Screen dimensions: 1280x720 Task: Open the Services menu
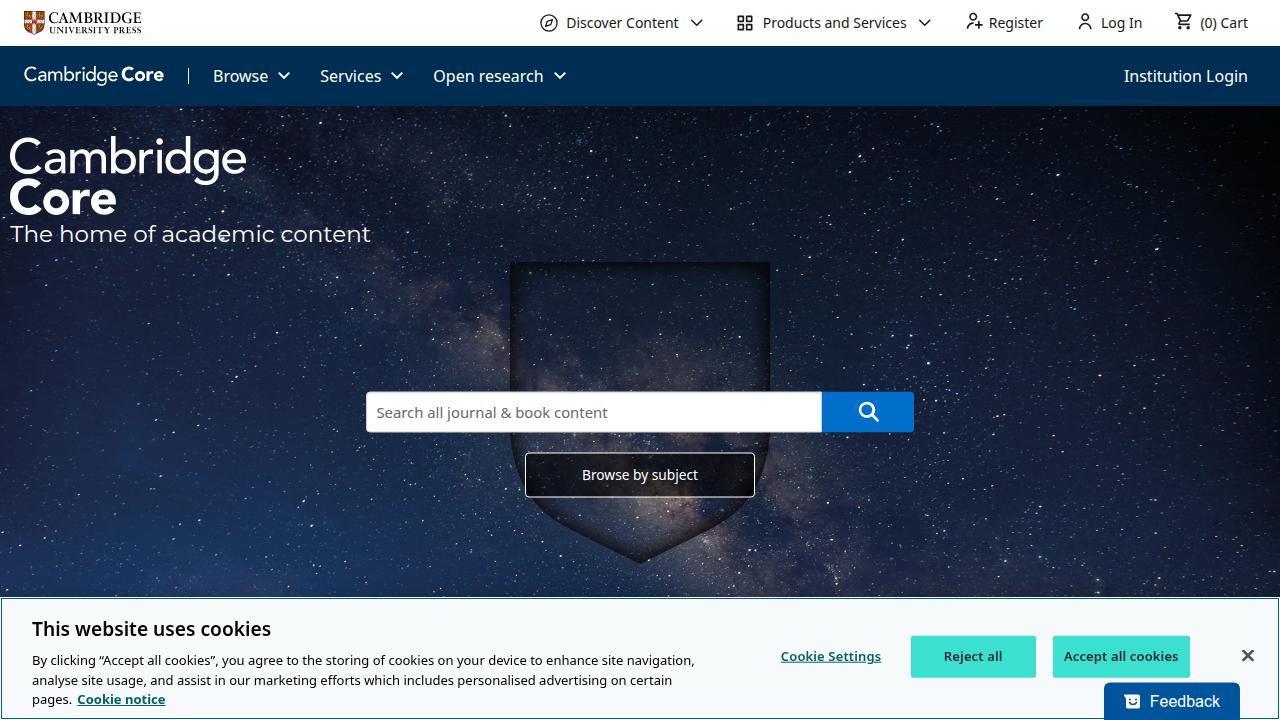click(x=362, y=76)
